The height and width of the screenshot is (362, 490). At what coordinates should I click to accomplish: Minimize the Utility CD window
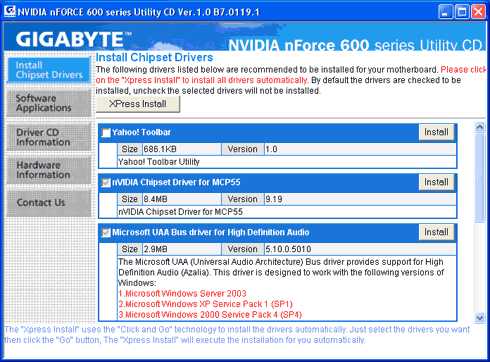point(445,12)
